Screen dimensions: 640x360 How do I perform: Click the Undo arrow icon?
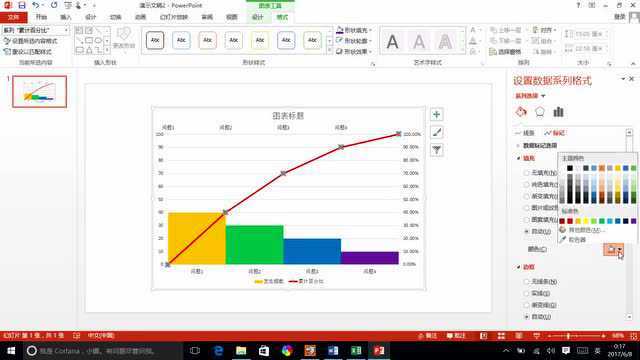(x=36, y=5)
